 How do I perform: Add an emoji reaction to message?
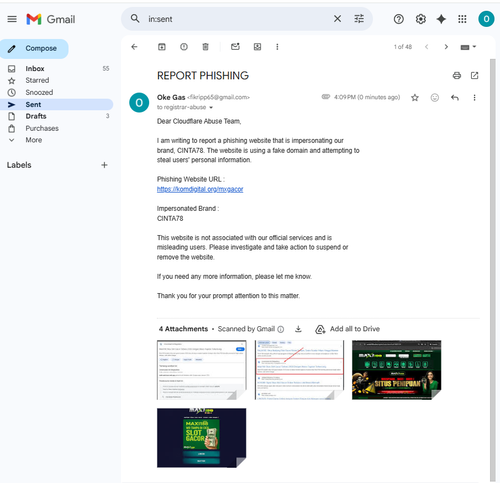coord(435,98)
